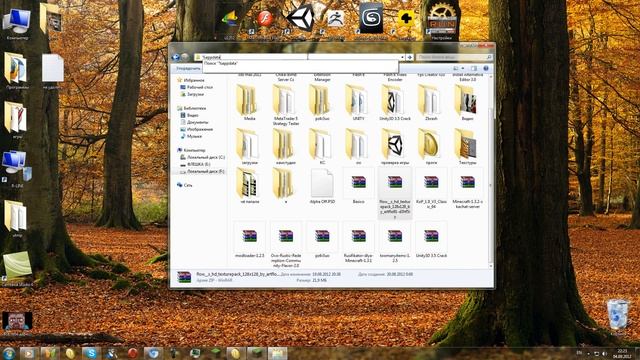Open the Explorer help icon
This screenshot has width=640, height=360.
[486, 69]
